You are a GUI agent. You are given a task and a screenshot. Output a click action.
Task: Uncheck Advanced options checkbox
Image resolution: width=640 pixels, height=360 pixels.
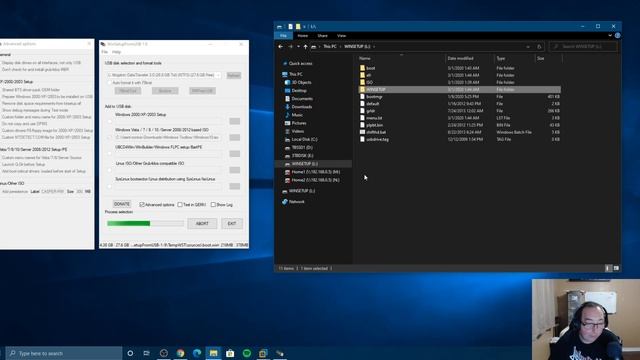(x=142, y=204)
